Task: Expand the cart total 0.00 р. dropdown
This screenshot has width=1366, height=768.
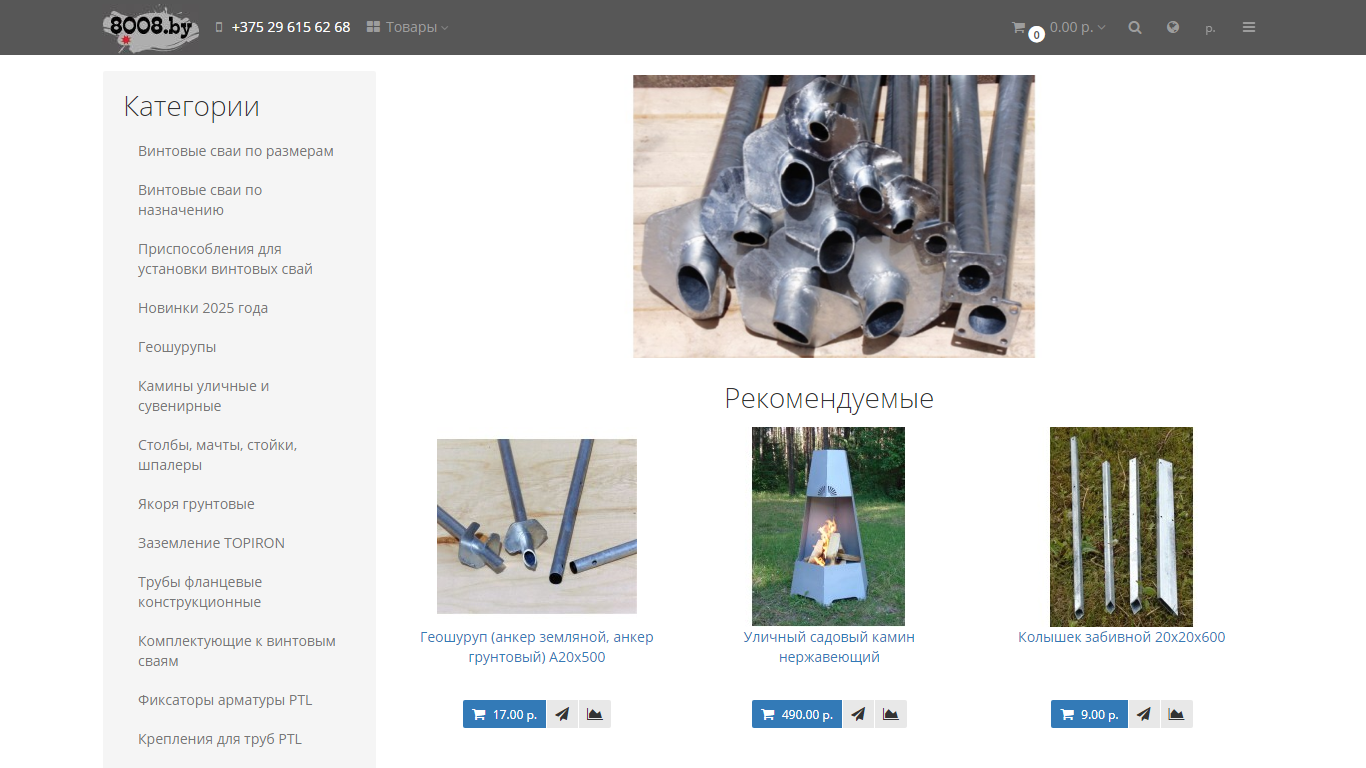Action: pos(1077,27)
